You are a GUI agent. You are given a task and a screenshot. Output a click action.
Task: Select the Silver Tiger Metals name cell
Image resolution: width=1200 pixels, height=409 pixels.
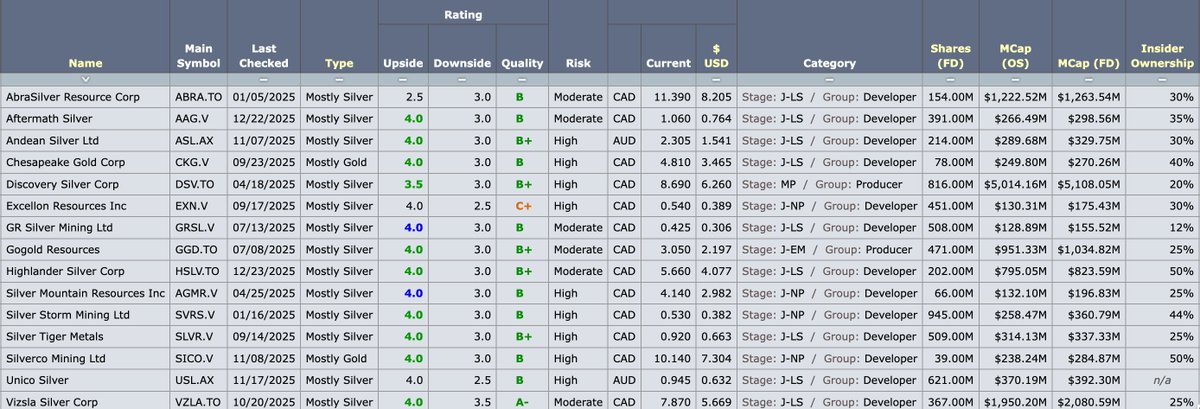85,335
